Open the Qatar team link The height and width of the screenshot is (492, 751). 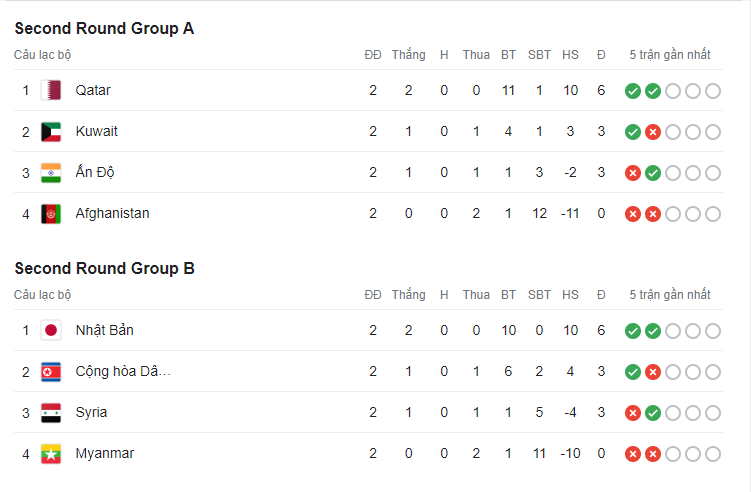point(93,90)
